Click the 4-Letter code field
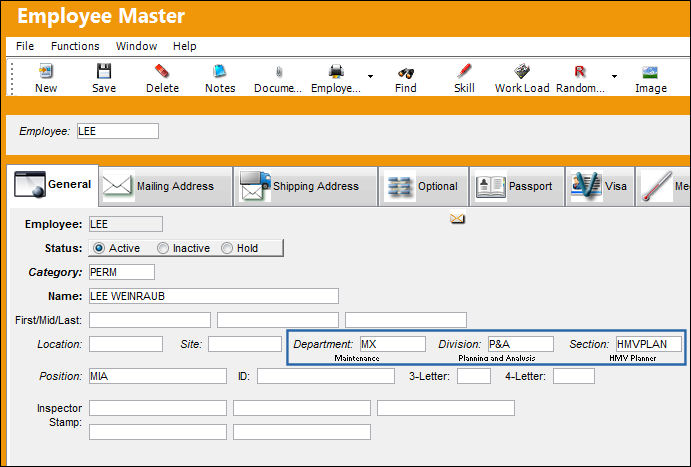 click(x=574, y=376)
